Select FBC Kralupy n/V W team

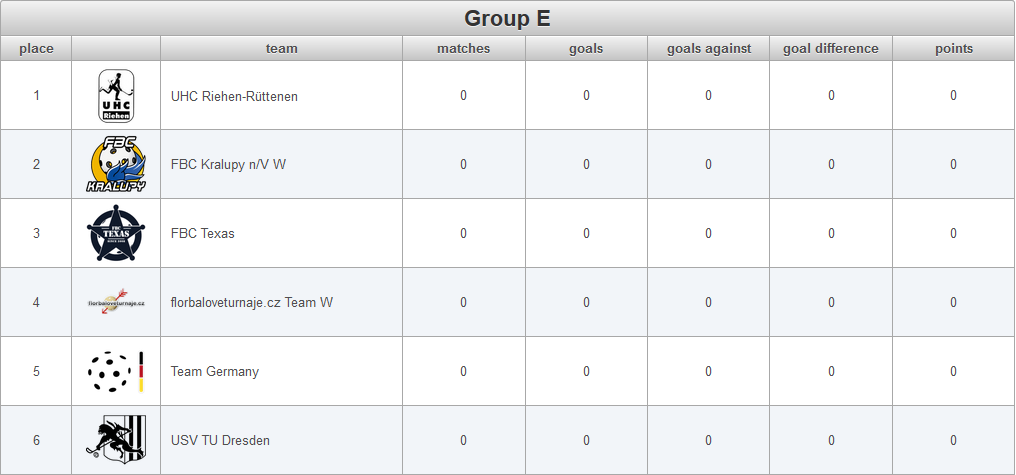[x=228, y=165]
